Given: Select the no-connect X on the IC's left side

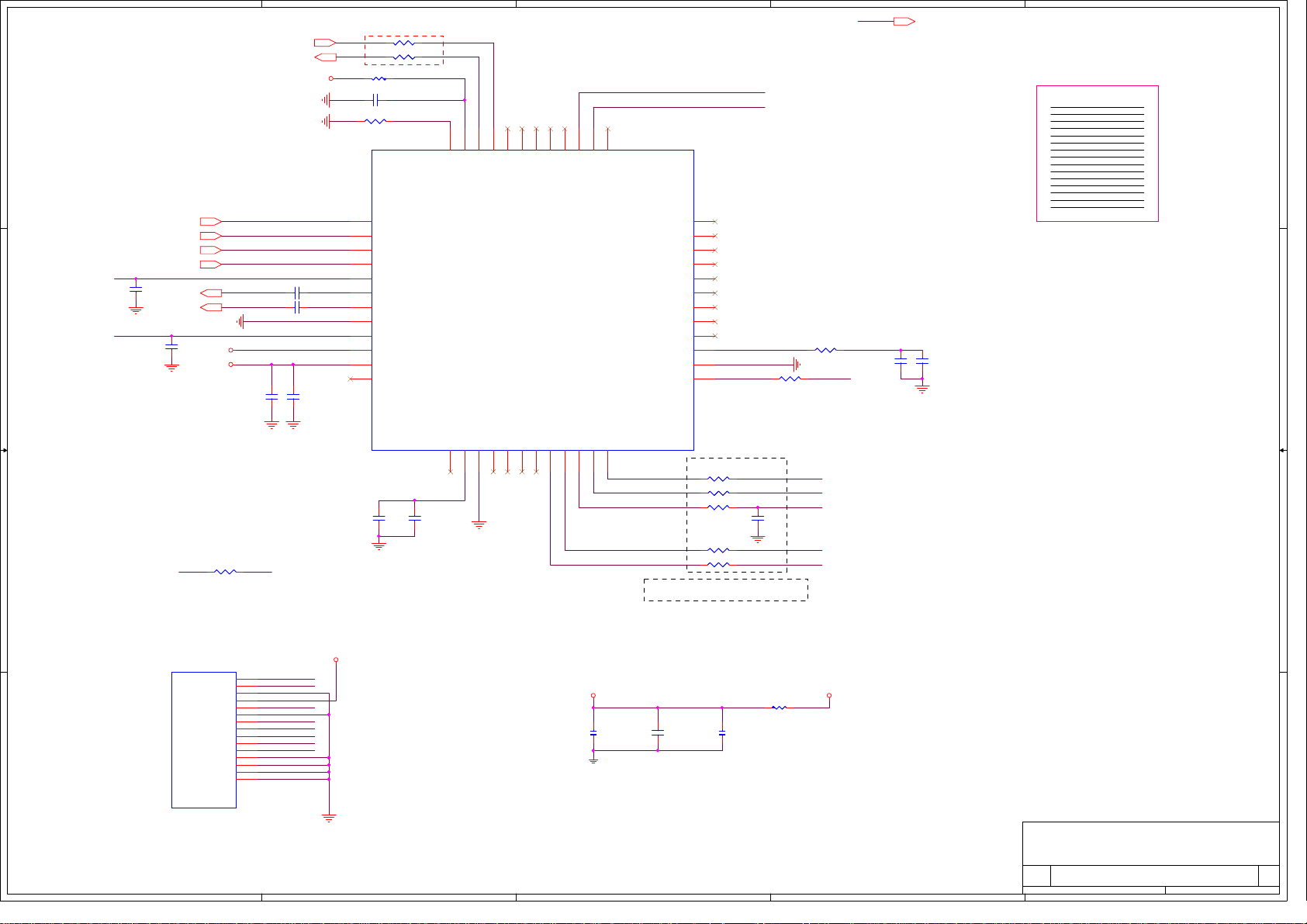Looking at the screenshot, I should point(351,379).
